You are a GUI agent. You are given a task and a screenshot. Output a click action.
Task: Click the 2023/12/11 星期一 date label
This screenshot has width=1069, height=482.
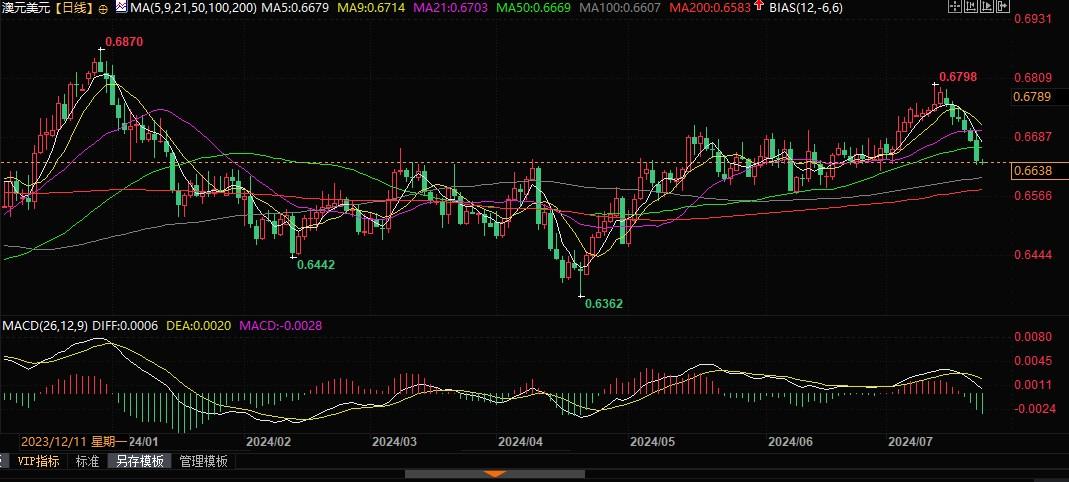coord(74,441)
